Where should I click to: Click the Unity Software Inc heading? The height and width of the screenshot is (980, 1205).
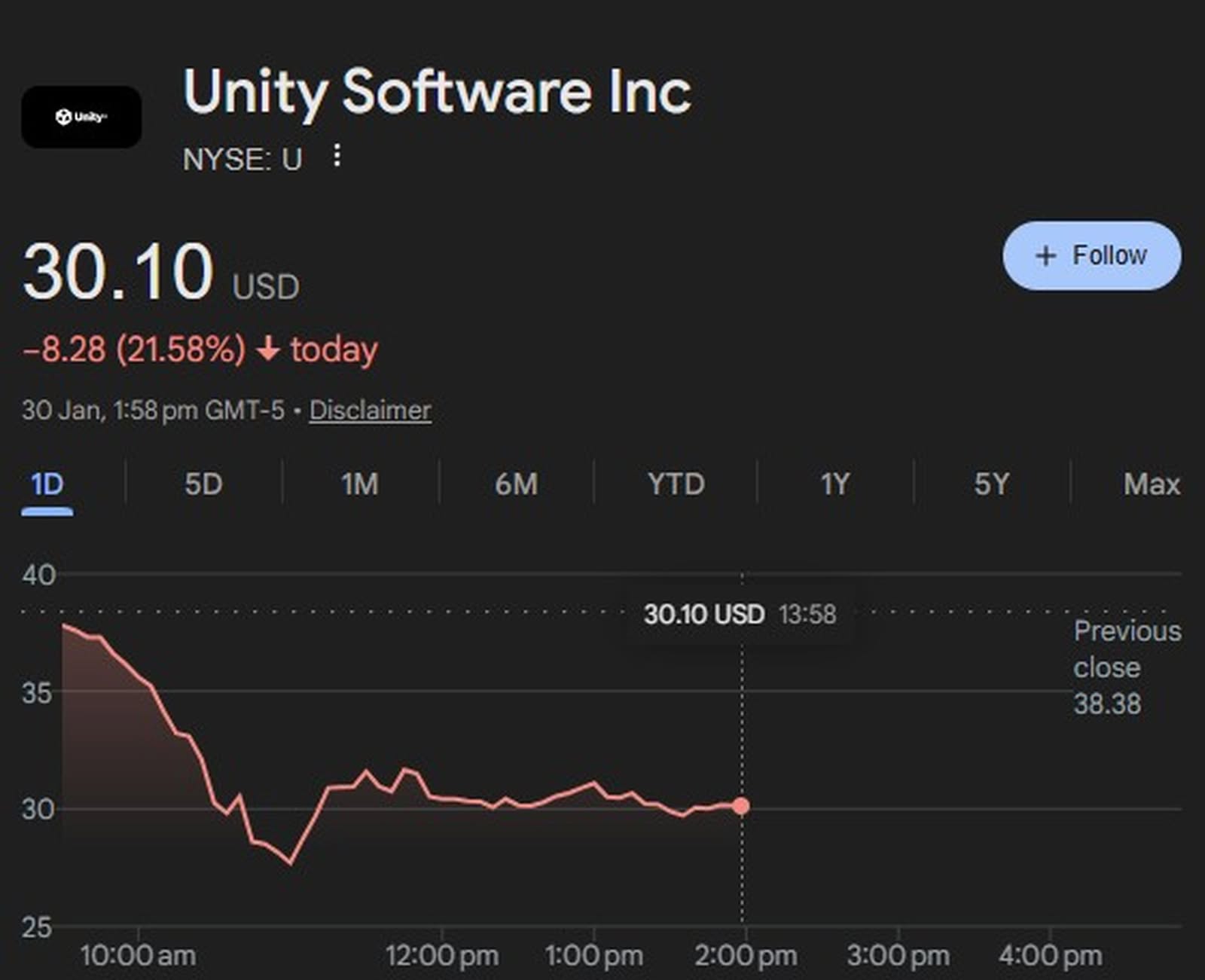click(x=437, y=92)
